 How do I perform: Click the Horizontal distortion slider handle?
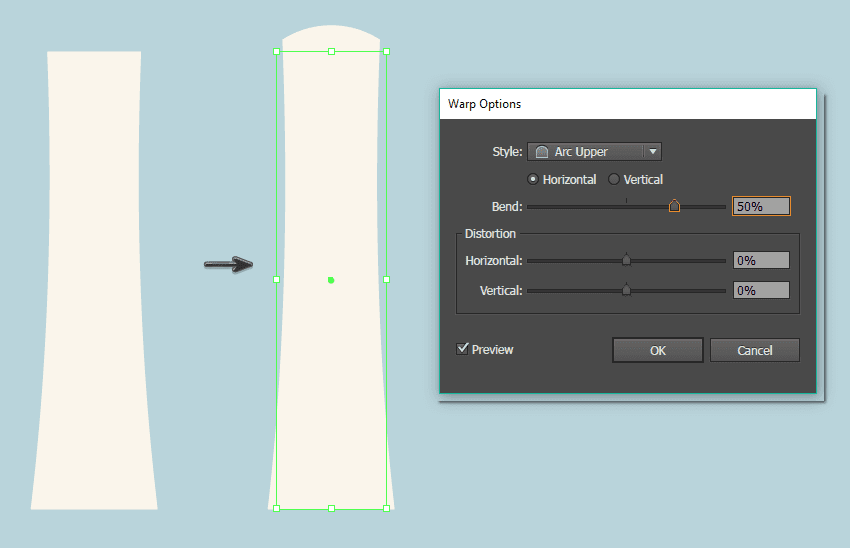(x=626, y=260)
